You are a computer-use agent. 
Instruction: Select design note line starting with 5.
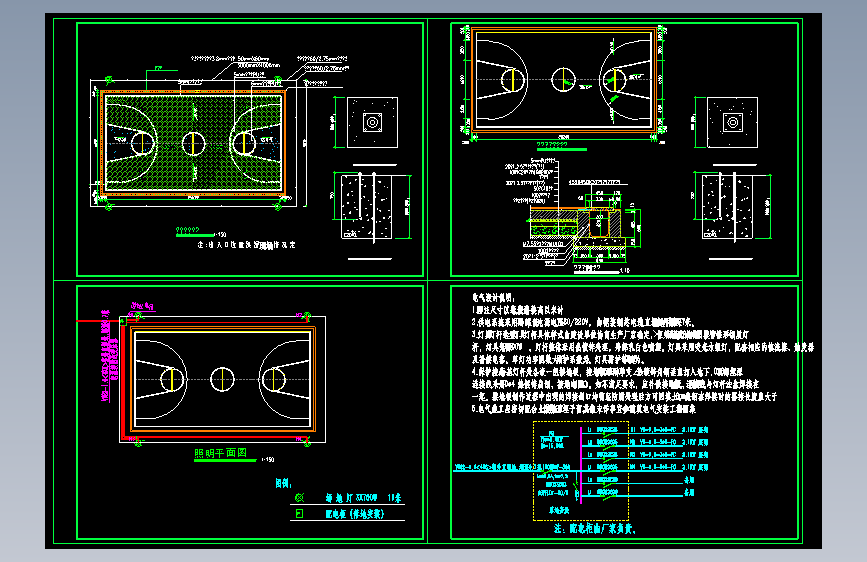[583, 409]
